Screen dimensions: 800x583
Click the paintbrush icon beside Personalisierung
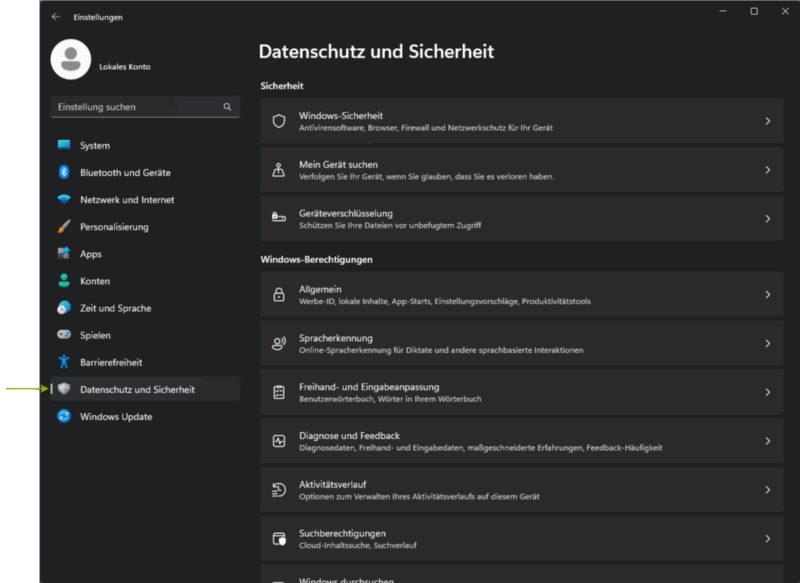64,226
